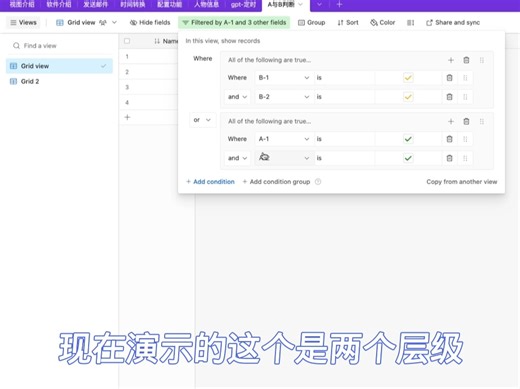Screen dimensions: 520x389
Task: Expand the Grid view name dropdown arrow
Action: [x=114, y=23]
